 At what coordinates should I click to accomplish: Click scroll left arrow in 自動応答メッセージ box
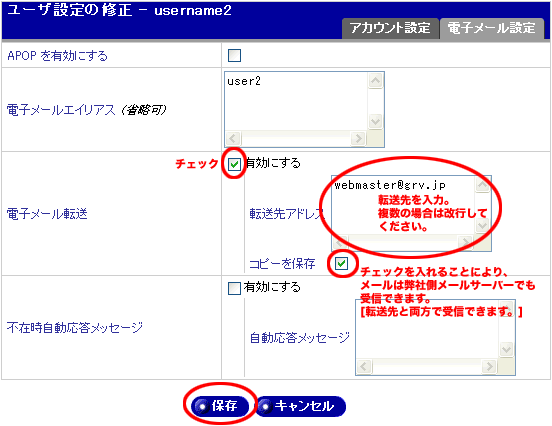tap(364, 367)
